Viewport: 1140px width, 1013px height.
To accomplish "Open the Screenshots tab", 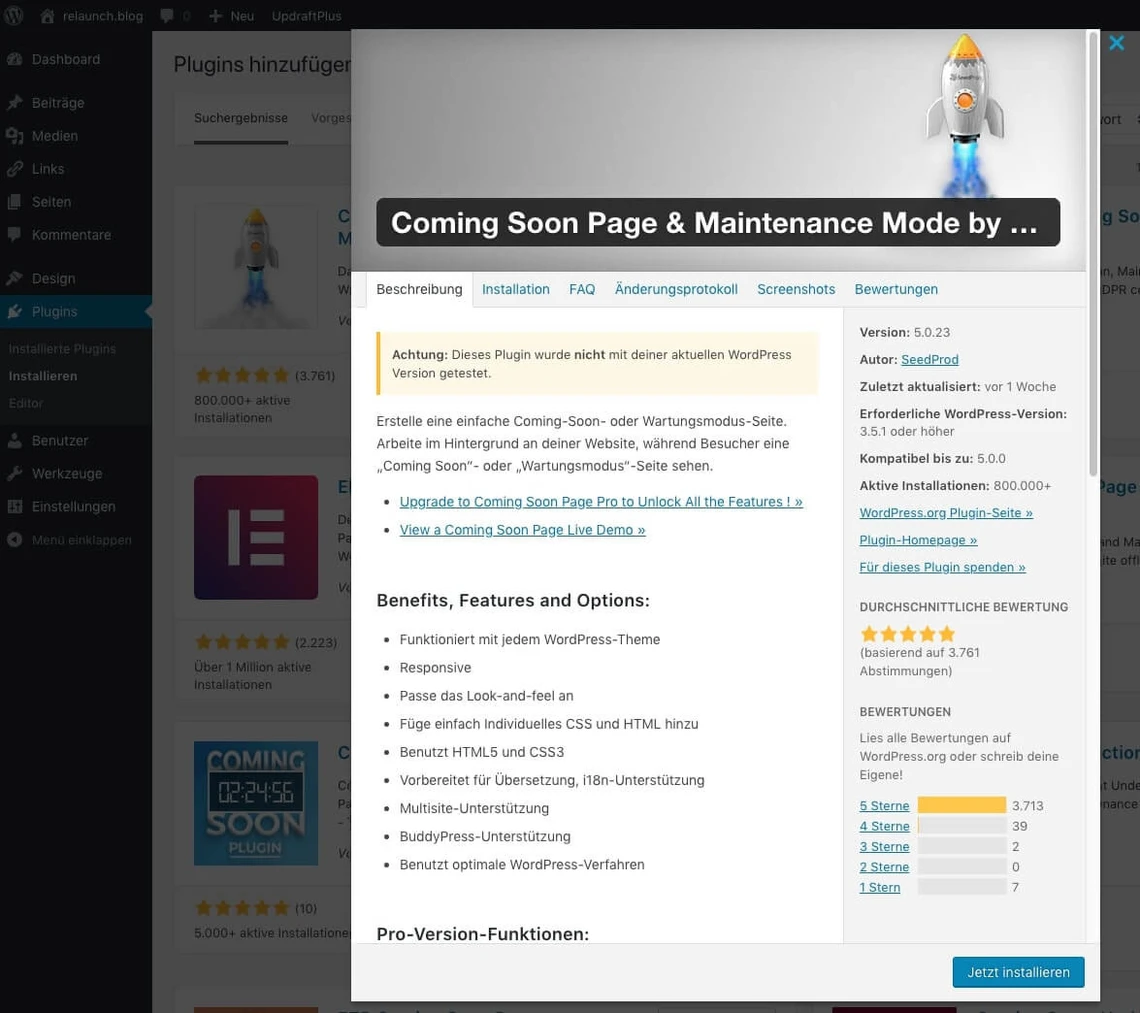I will [796, 288].
